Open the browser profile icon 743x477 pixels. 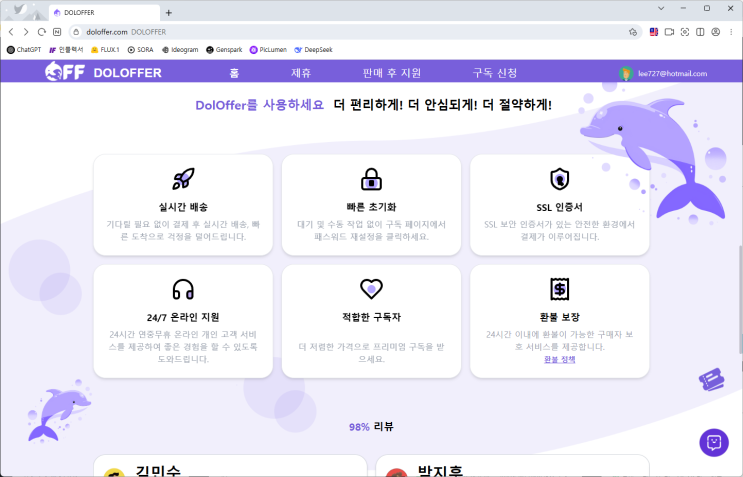716,32
